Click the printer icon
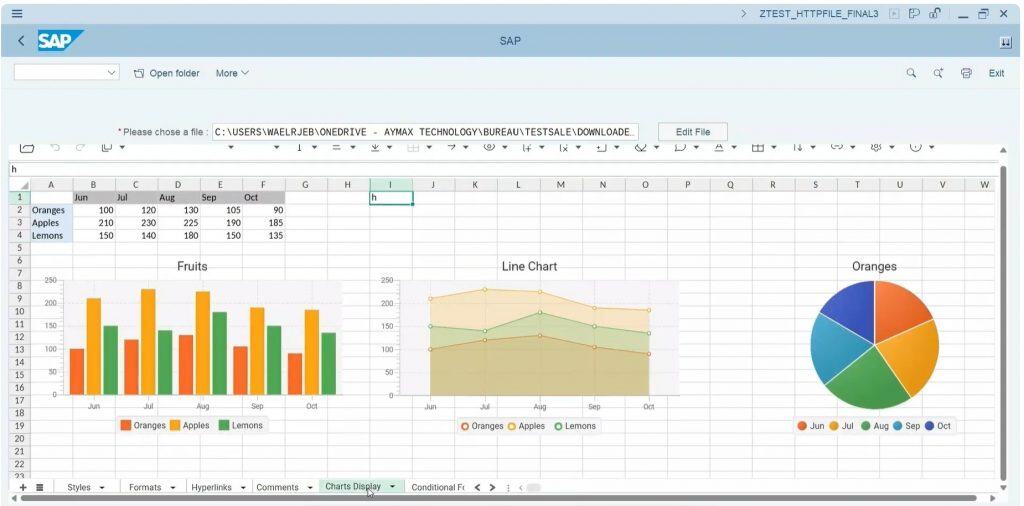This screenshot has height=506, width=1024. click(966, 73)
